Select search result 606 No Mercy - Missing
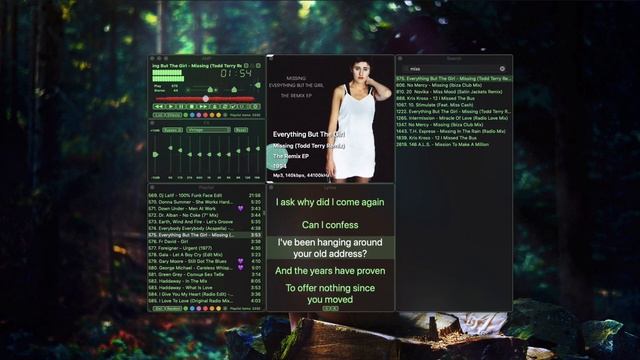Viewport: 640px width, 360px height. (454, 85)
